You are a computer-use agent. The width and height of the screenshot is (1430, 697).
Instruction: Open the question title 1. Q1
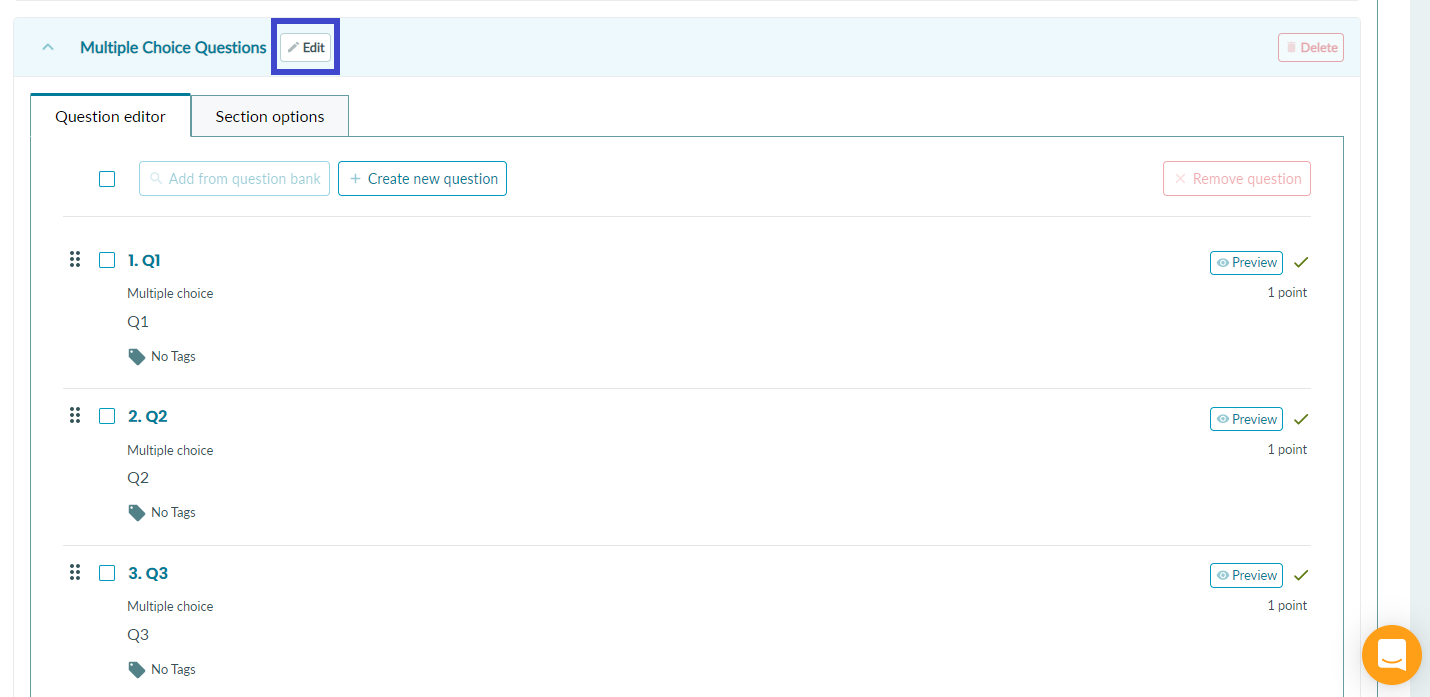144,260
